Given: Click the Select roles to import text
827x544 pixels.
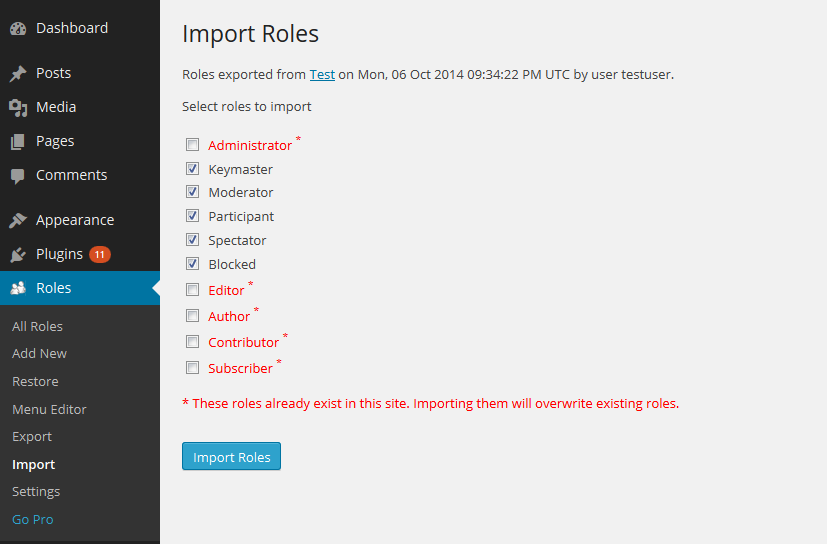Looking at the screenshot, I should 247,107.
